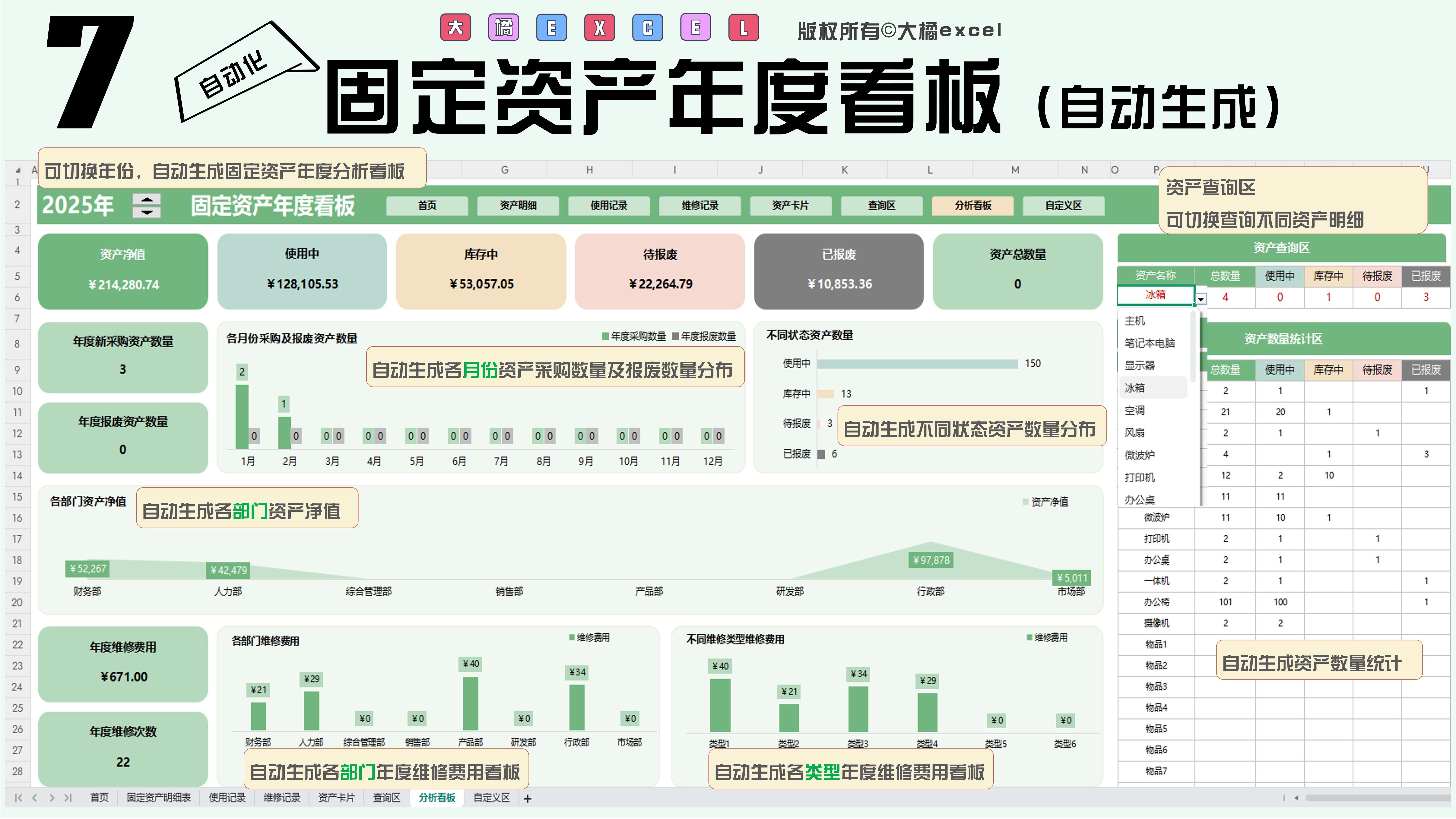Screen dimensions: 1456x819
Task: Go to 查询区 via the header button
Action: tap(881, 206)
